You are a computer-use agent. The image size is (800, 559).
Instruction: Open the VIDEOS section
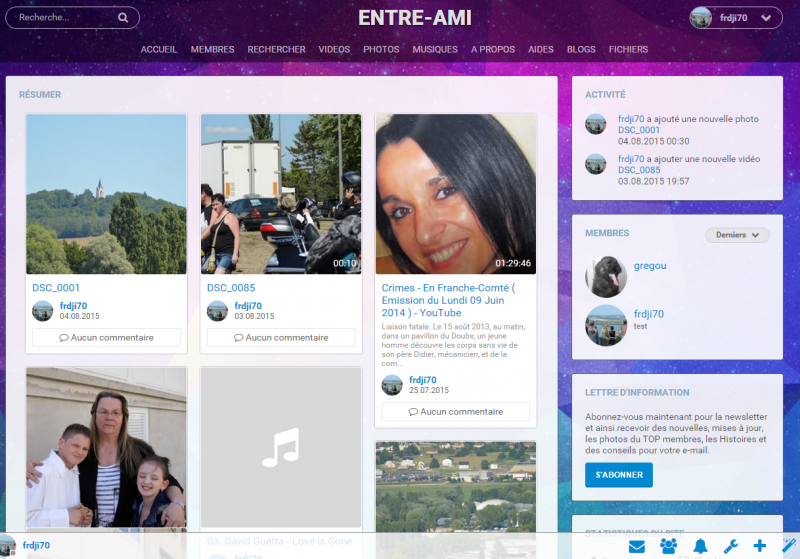coord(334,49)
